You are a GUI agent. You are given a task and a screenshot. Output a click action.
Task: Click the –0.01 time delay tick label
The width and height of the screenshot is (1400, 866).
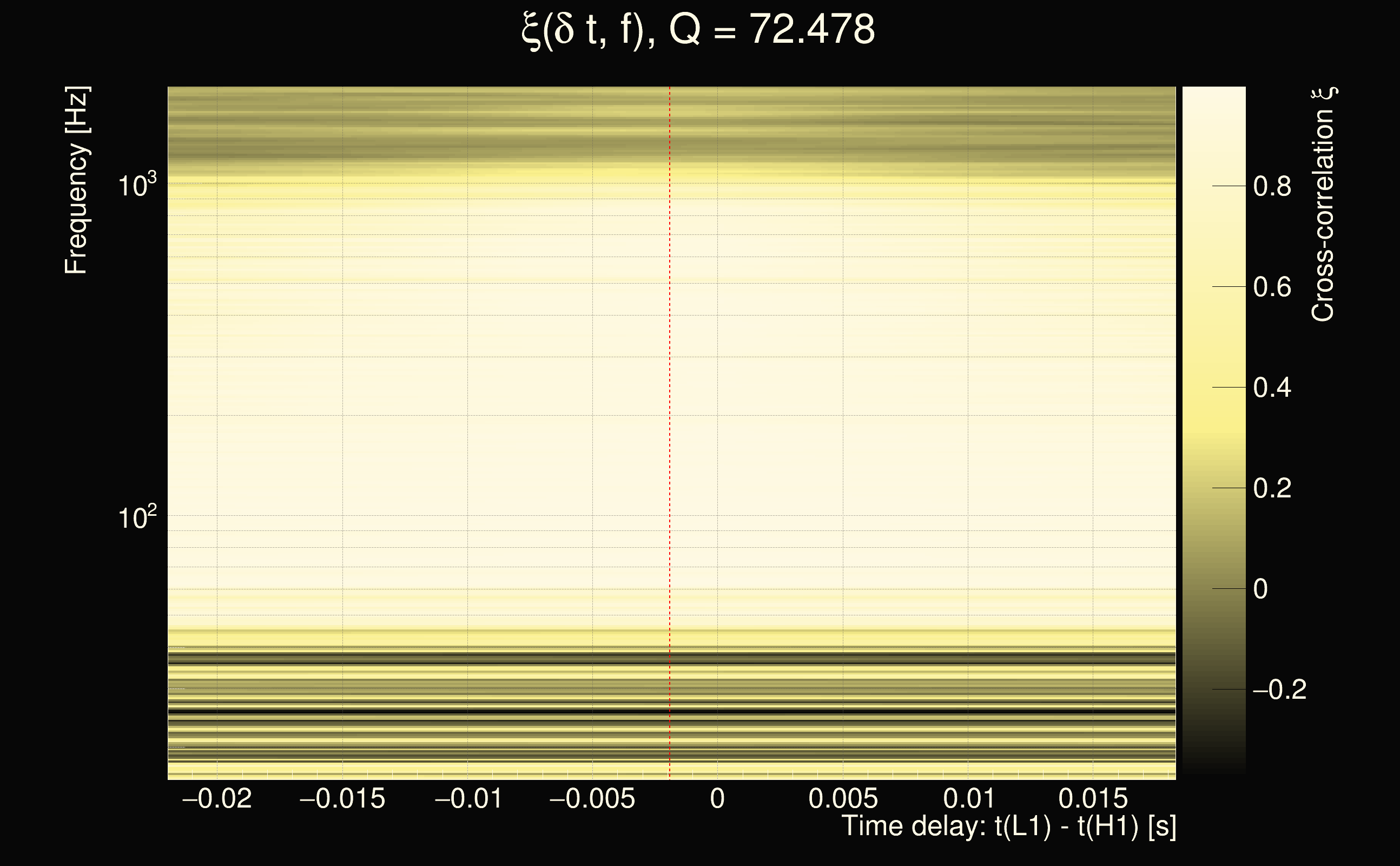pyautogui.click(x=468, y=798)
